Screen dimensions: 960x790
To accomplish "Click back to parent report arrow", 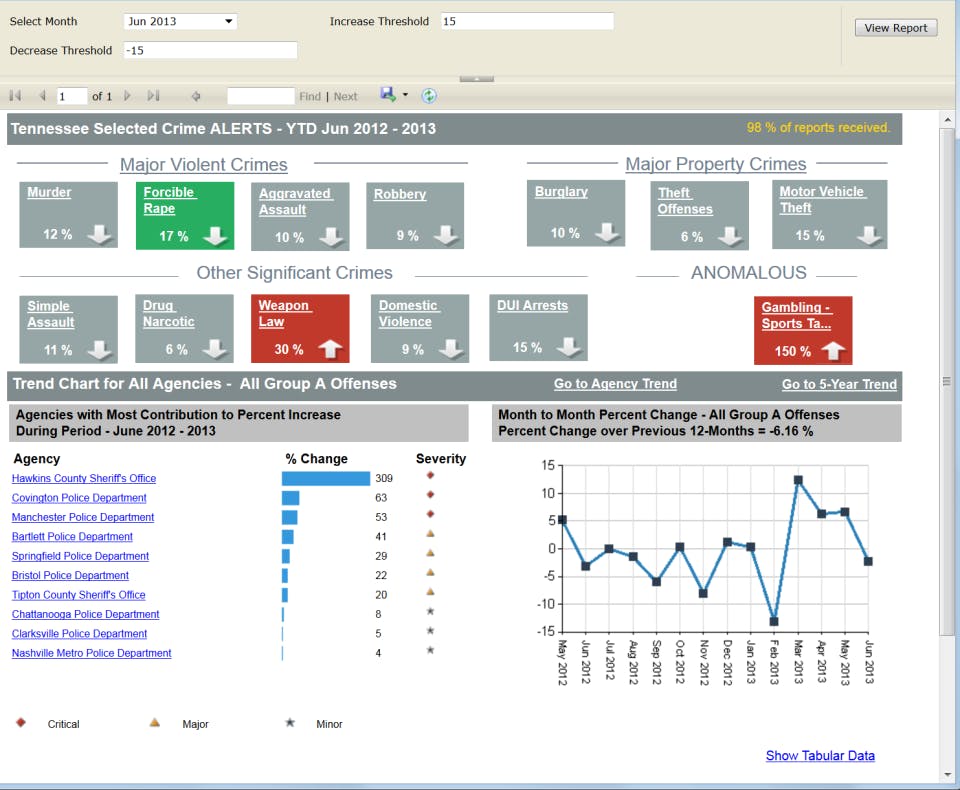I will 196,96.
